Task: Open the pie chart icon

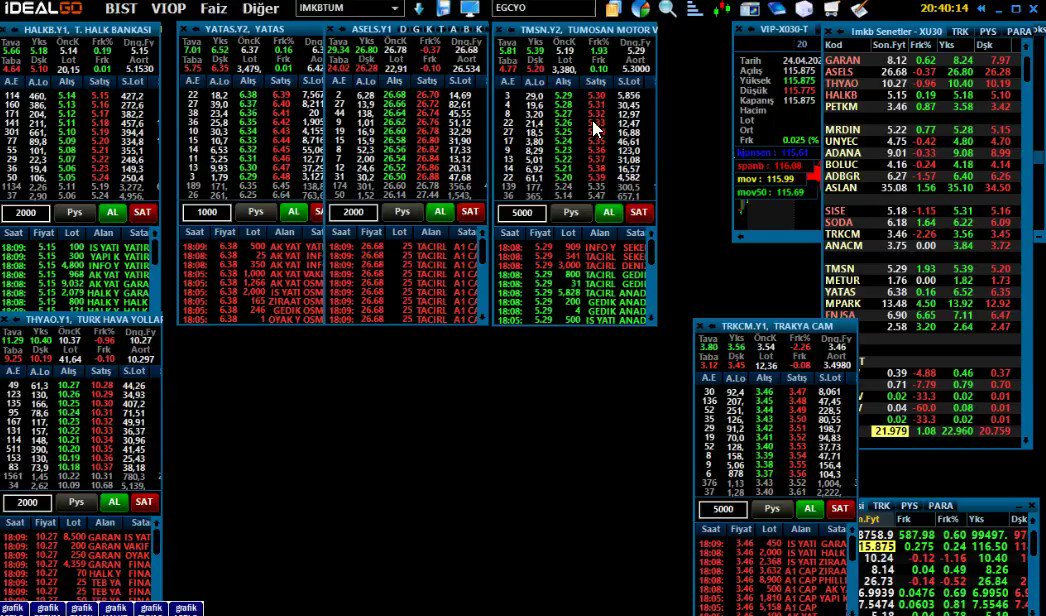Action: [640, 9]
